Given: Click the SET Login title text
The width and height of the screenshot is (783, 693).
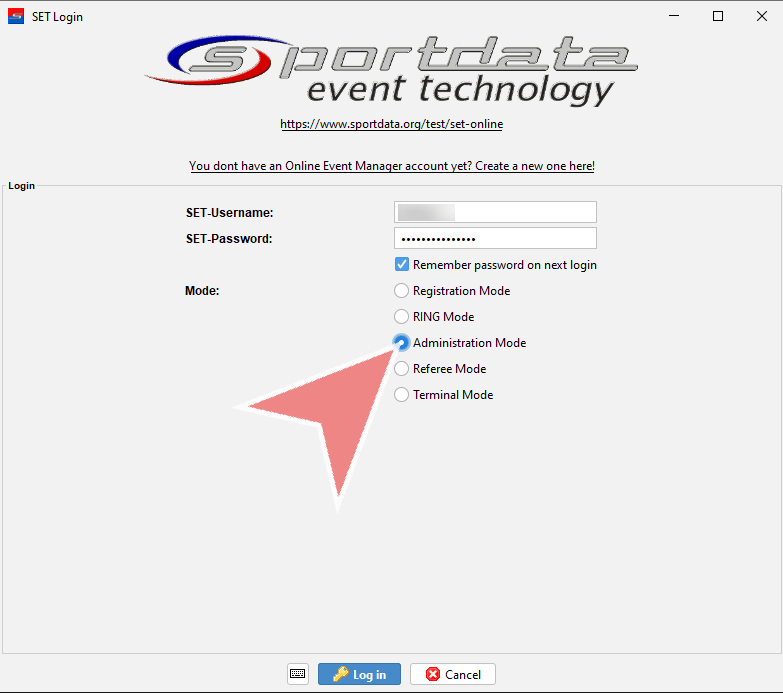Looking at the screenshot, I should [57, 16].
